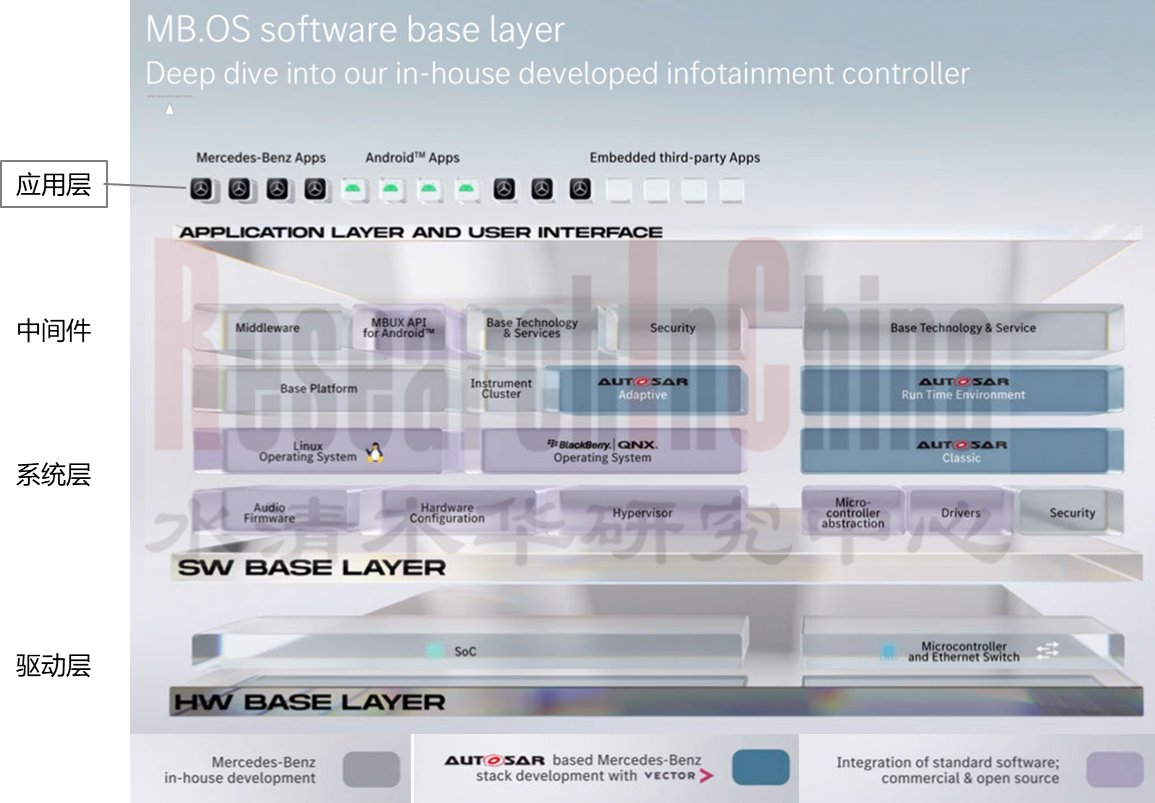Screen dimensions: 1155x803
Task: Click the 驱动层 label
Action: [54, 665]
